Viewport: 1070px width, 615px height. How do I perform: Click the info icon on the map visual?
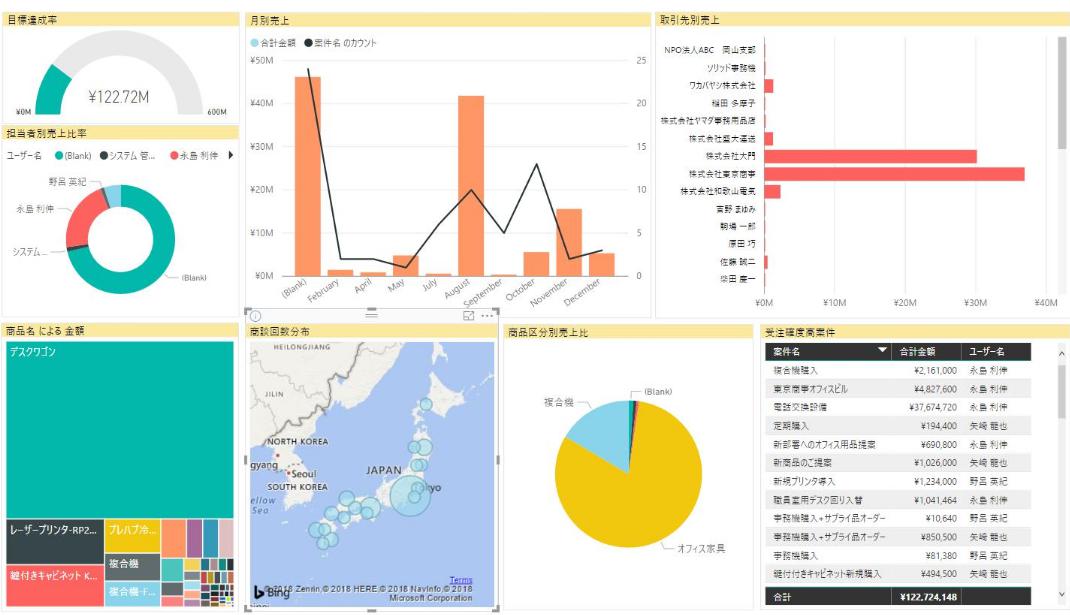(256, 316)
